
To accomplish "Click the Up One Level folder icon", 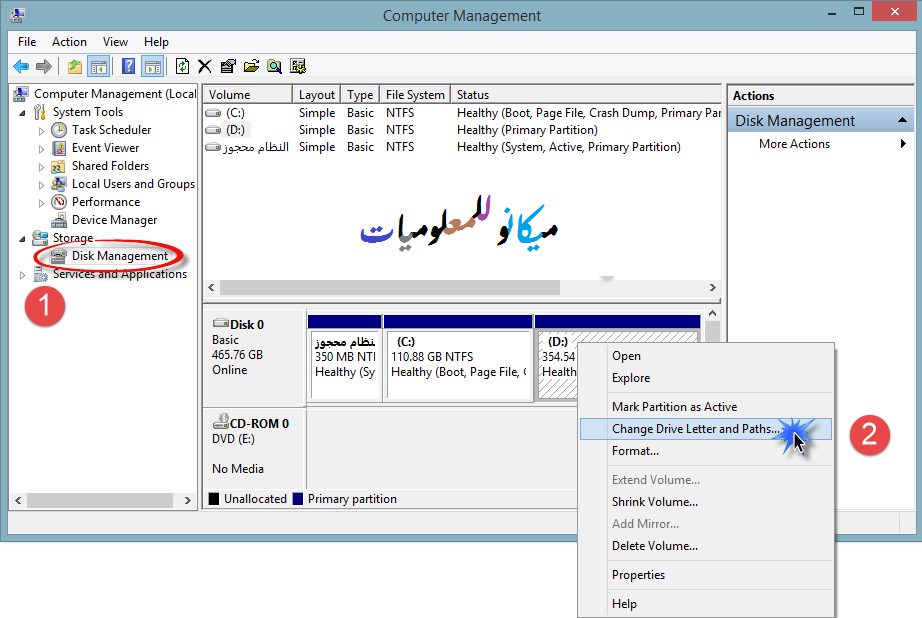I will click(x=75, y=66).
